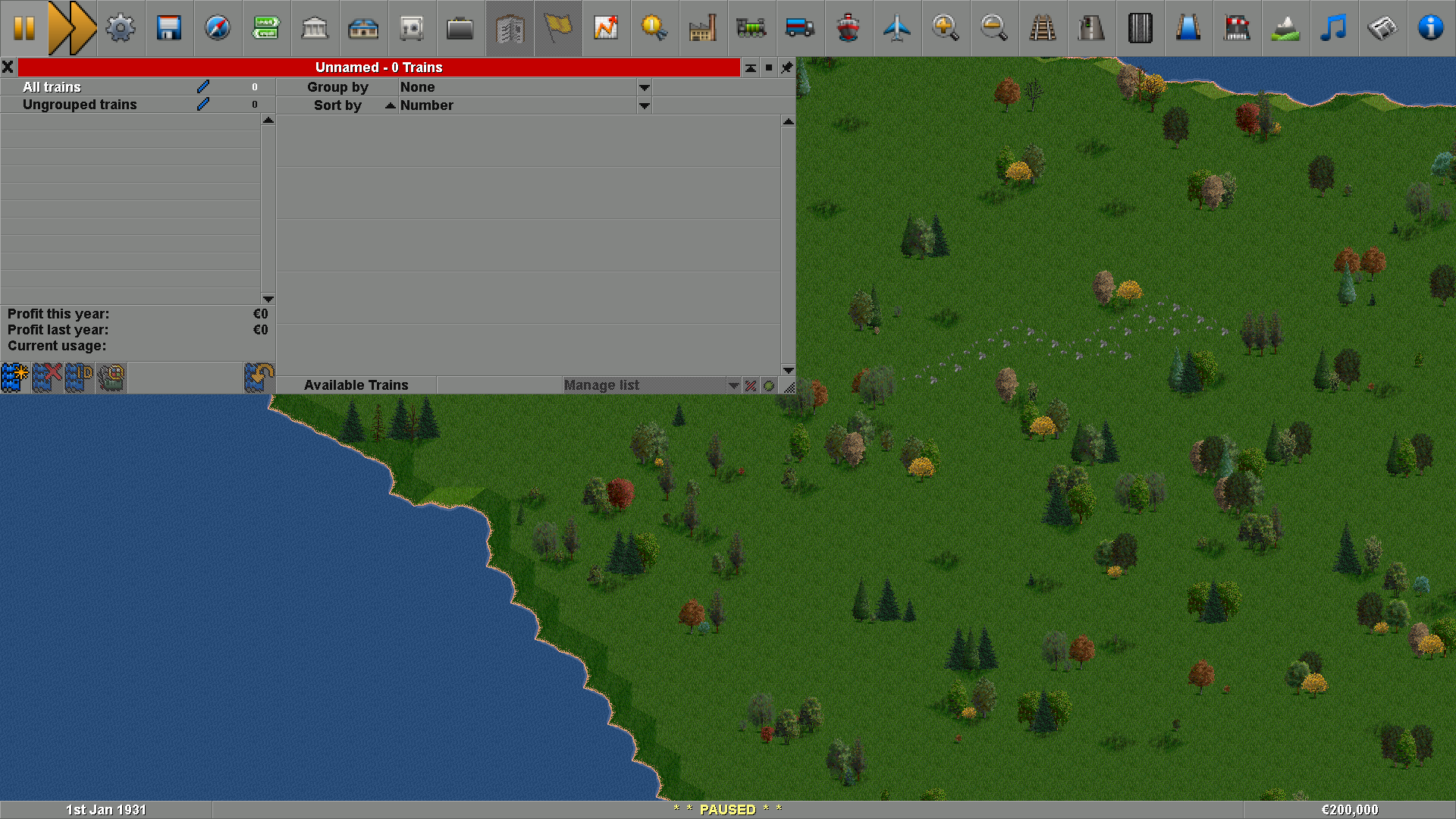Open the Sort by Number dropdown
This screenshot has width=1456, height=819.
pos(526,105)
